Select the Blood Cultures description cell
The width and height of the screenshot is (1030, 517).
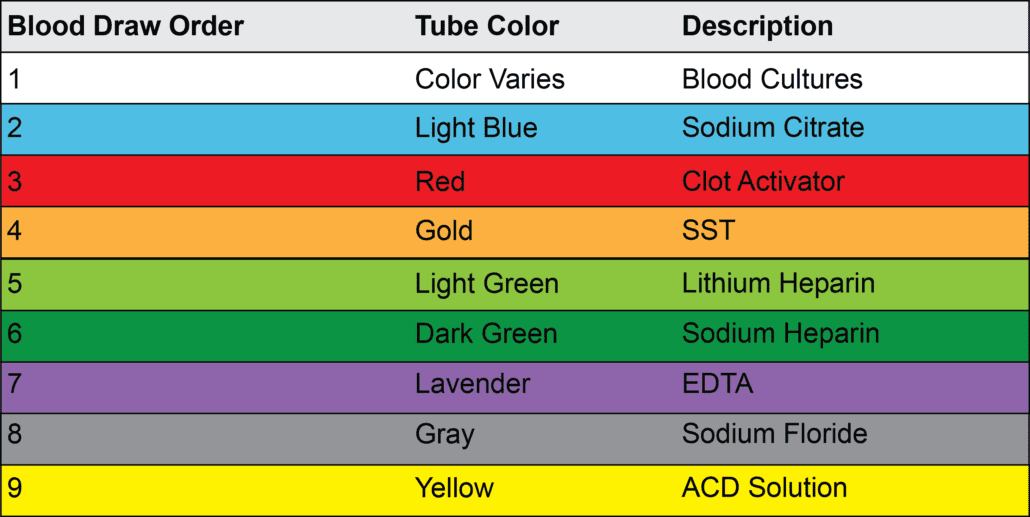click(772, 78)
